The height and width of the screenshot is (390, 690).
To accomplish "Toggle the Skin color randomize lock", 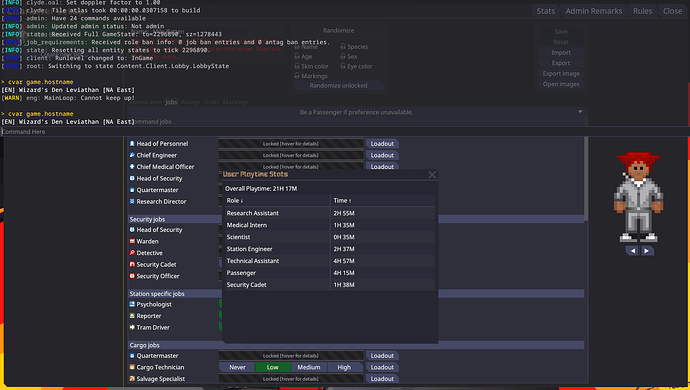I will tap(297, 66).
